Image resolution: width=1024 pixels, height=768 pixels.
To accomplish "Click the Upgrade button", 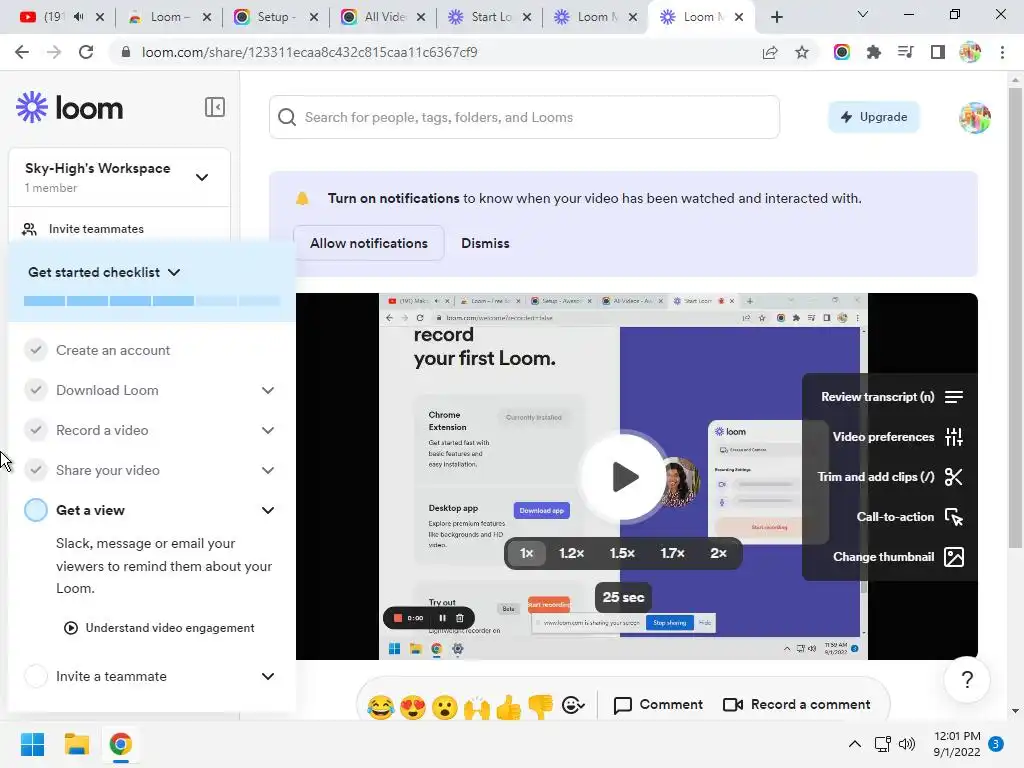I will (x=874, y=118).
